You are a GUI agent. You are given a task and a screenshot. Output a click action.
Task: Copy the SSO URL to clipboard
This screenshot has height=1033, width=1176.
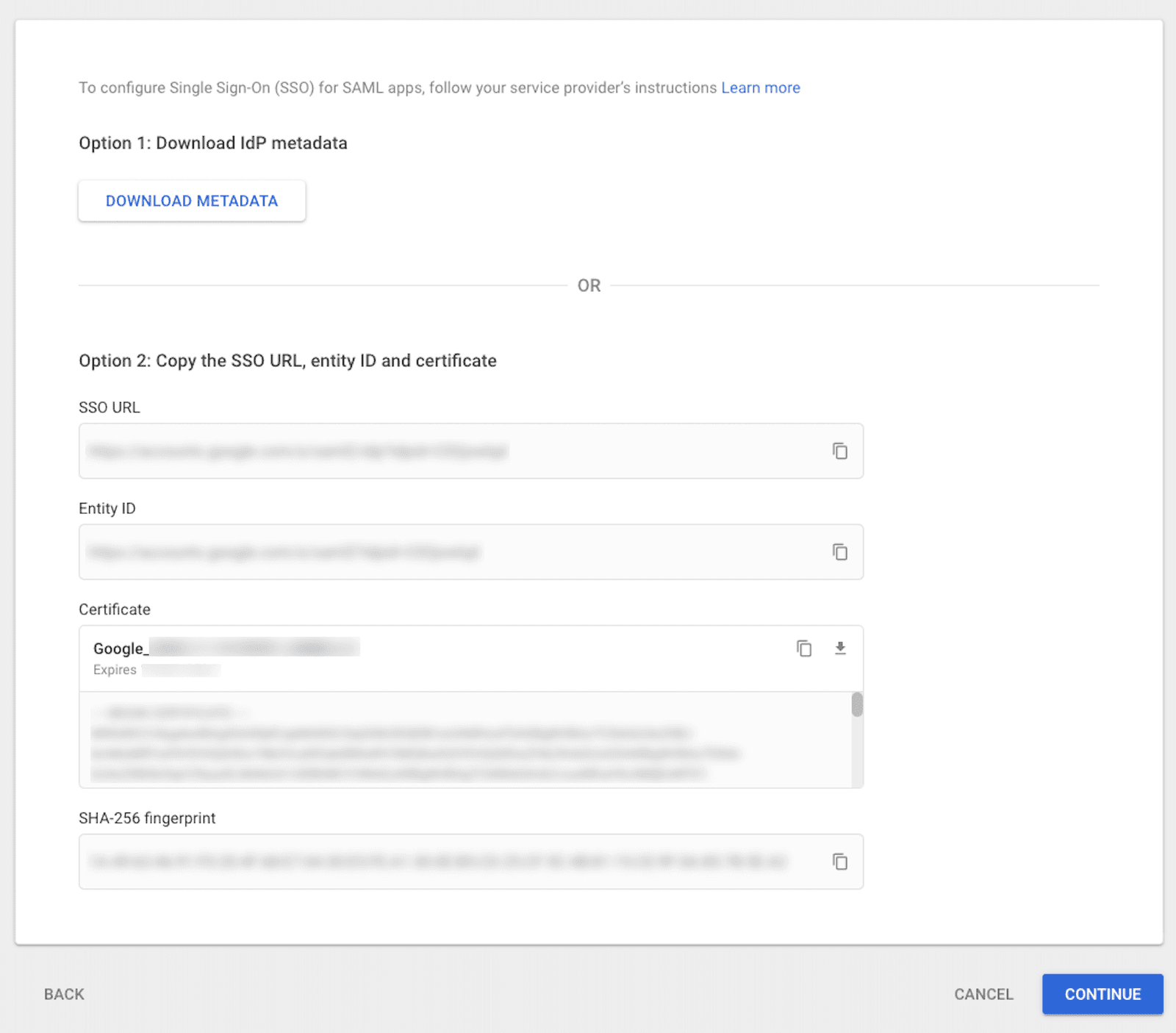click(x=839, y=451)
